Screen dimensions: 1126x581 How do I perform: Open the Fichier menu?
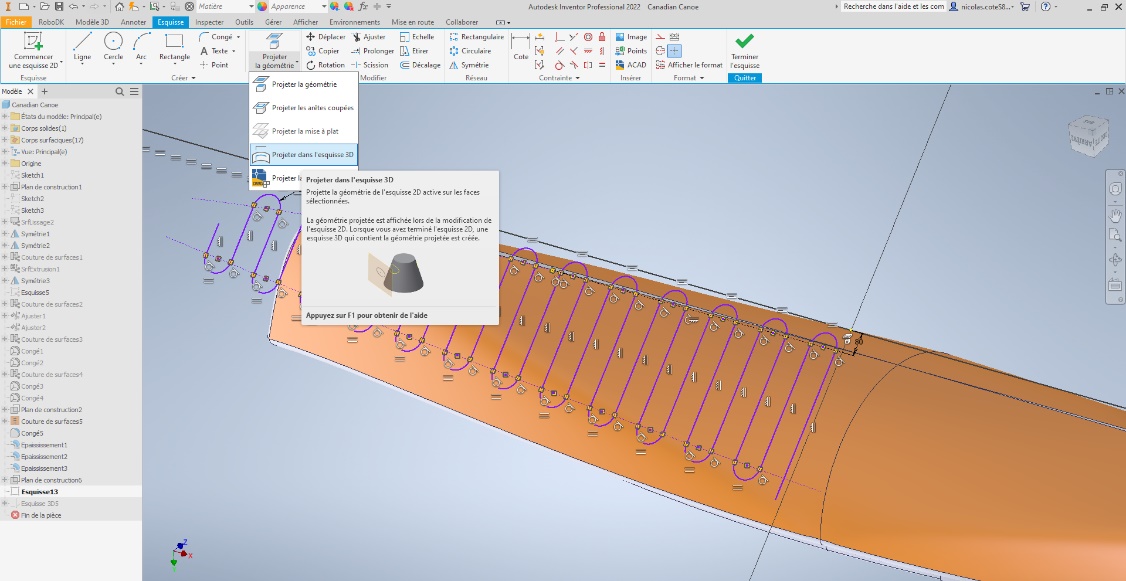(x=16, y=22)
